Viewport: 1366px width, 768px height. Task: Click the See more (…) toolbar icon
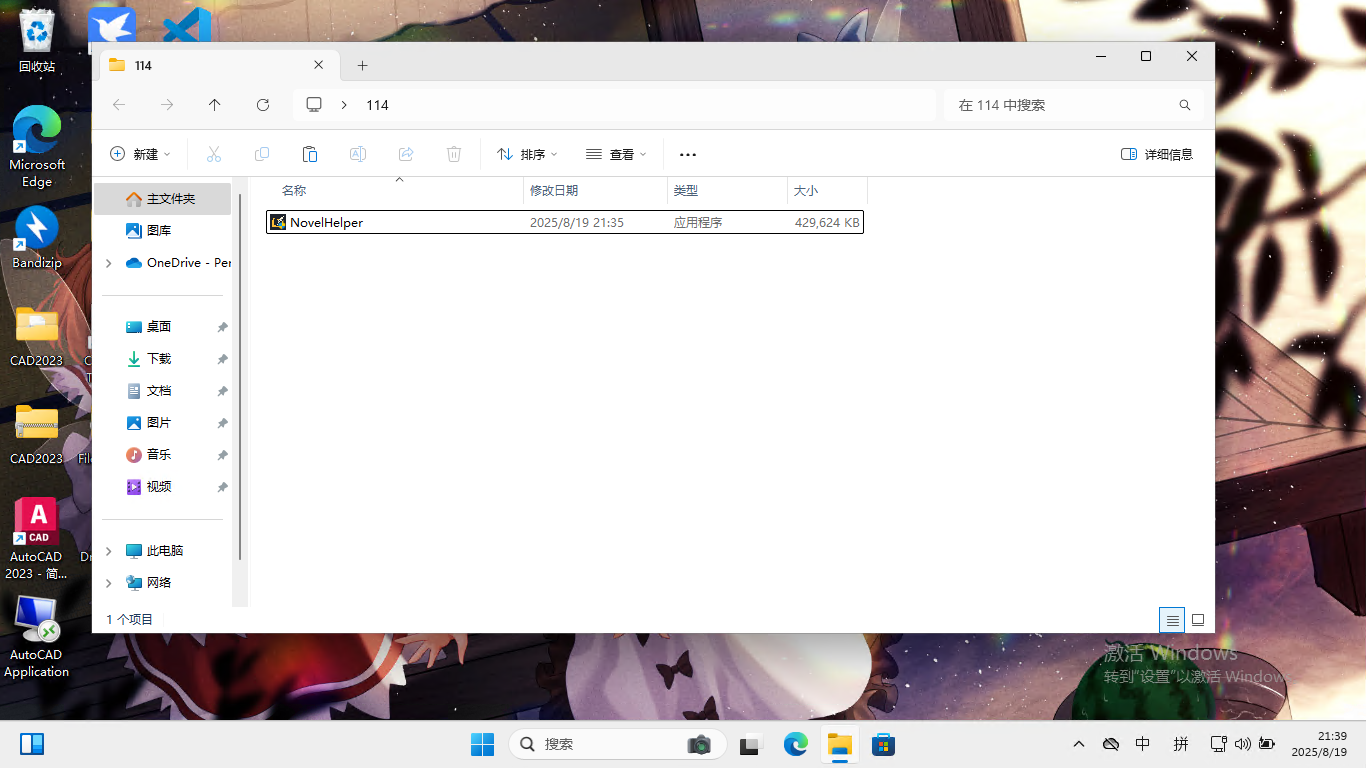687,154
